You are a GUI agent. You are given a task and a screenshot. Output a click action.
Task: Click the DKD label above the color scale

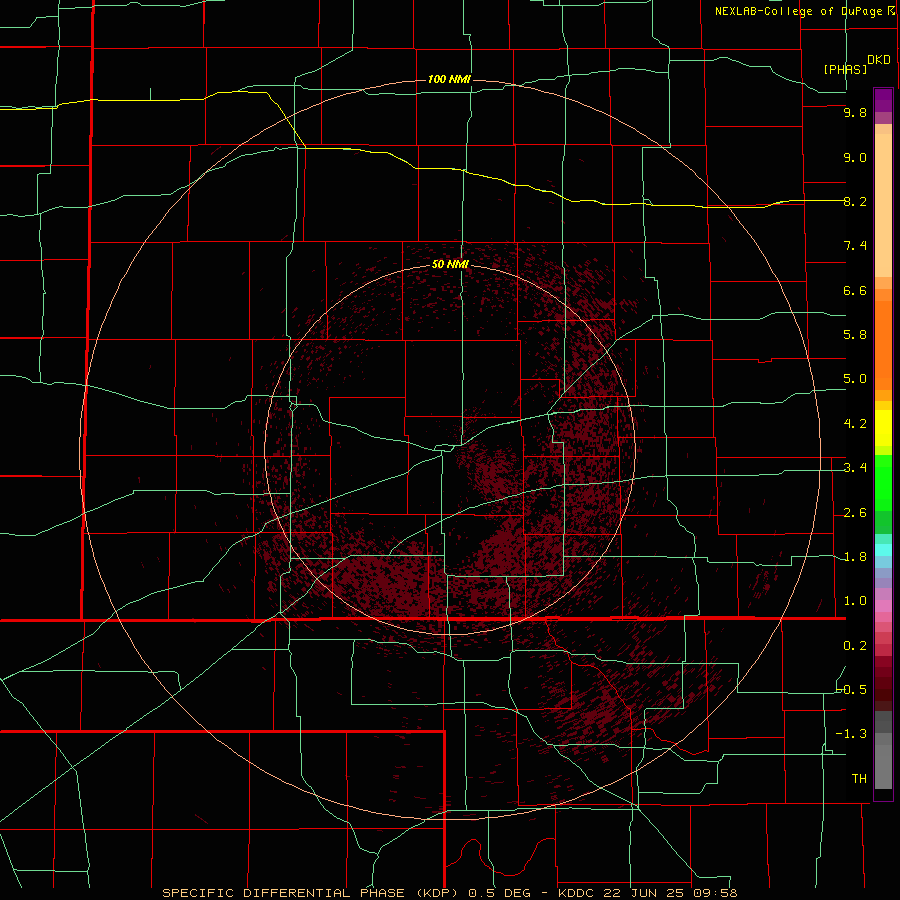coord(879,60)
